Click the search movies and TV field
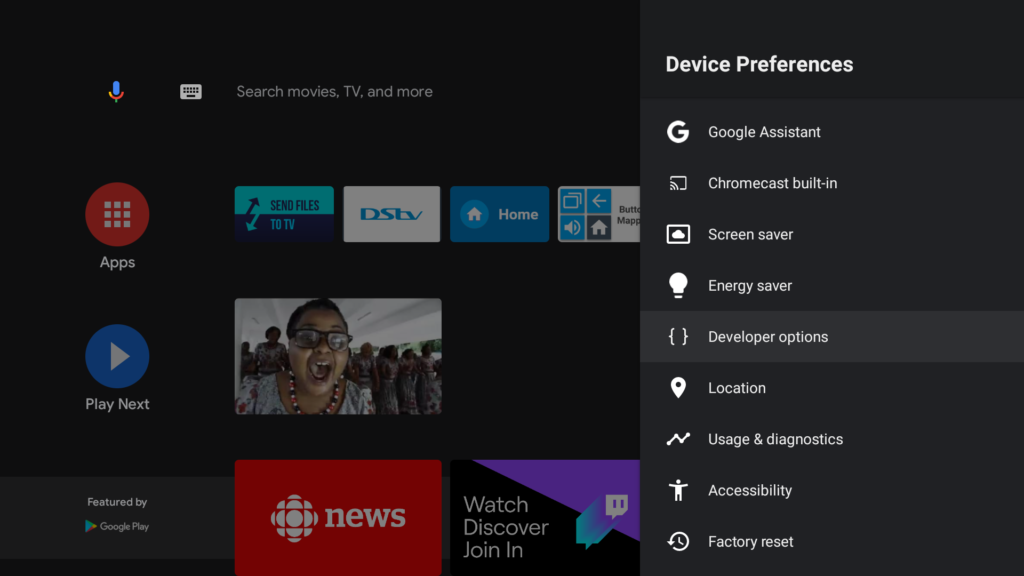 334,92
